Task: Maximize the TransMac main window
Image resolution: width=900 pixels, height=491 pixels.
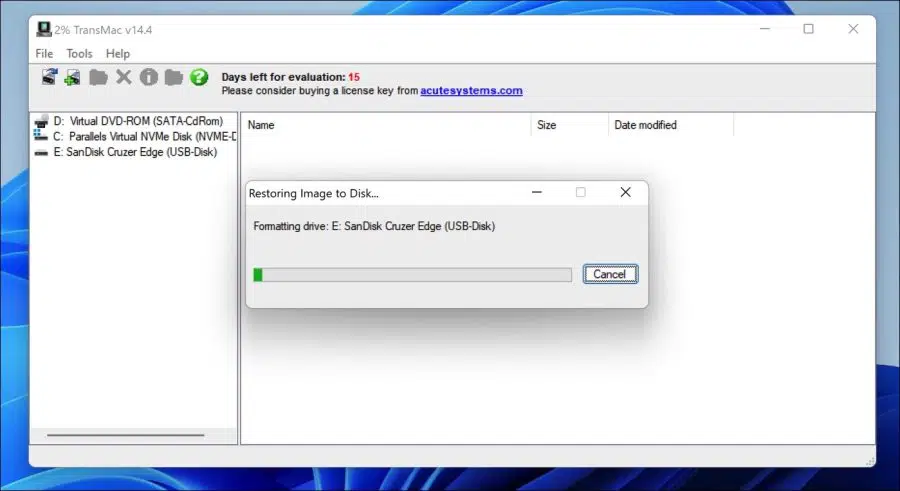Action: coord(809,29)
